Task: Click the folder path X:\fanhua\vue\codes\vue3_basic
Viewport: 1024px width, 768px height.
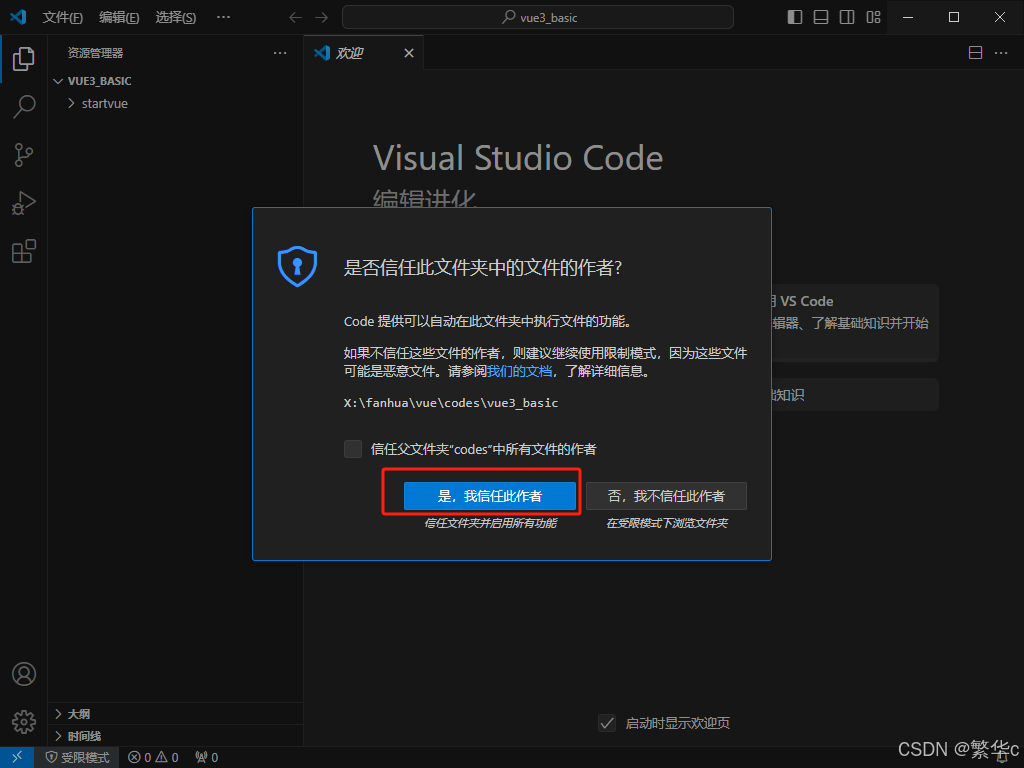Action: click(x=451, y=403)
